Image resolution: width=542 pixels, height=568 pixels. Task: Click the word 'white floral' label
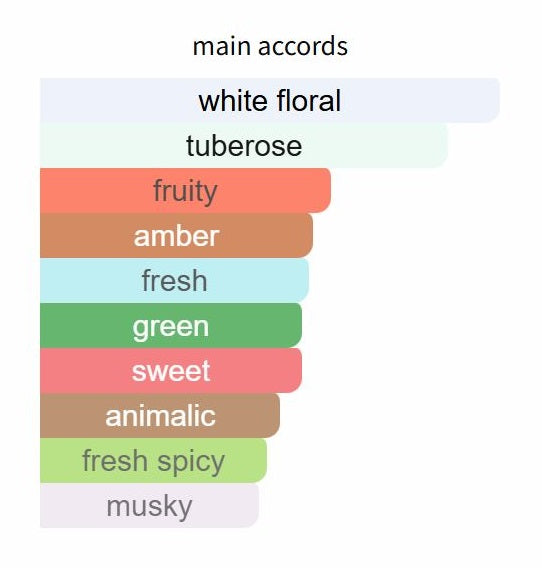pyautogui.click(x=270, y=101)
